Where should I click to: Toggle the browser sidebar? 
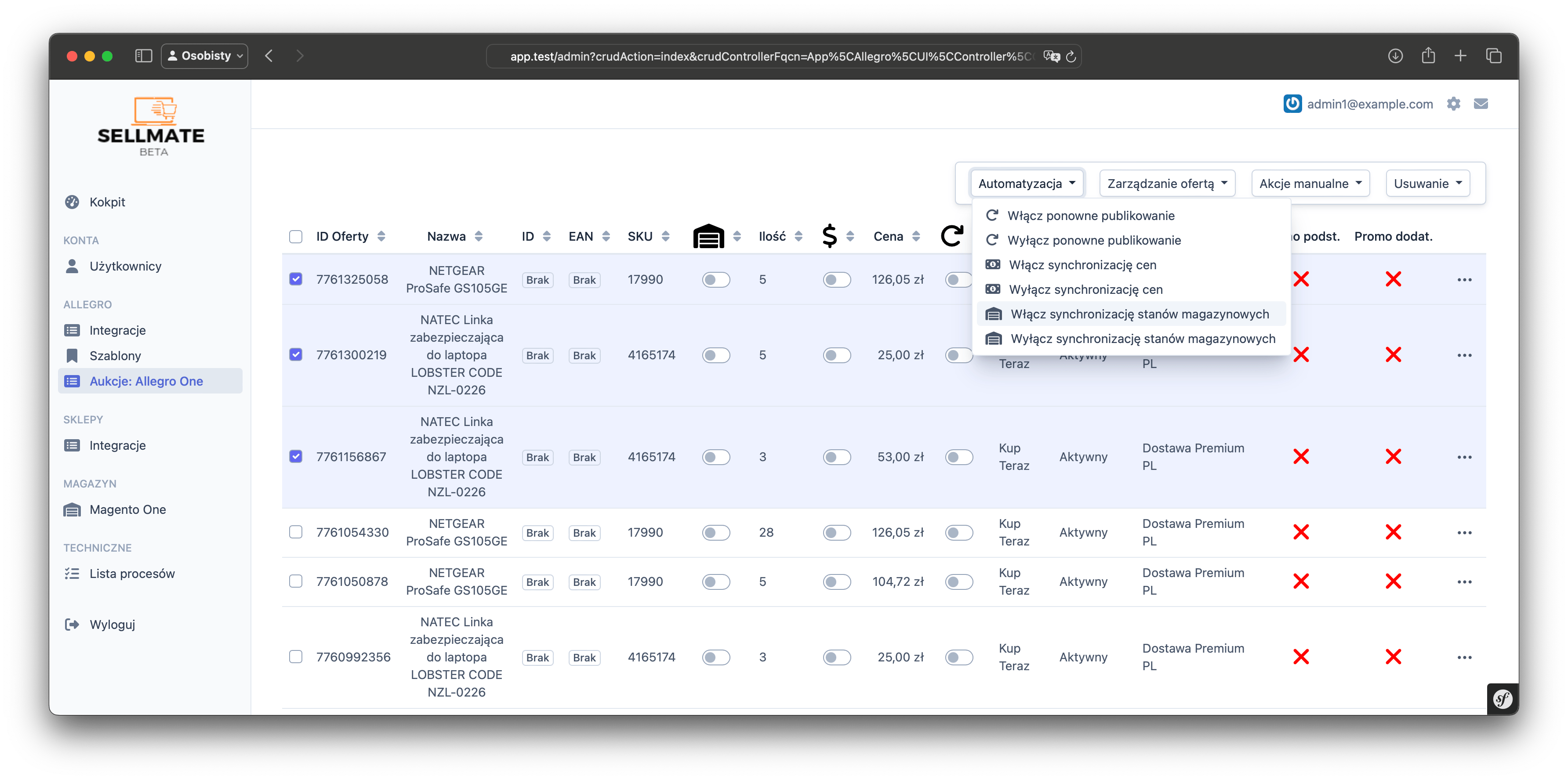143,56
